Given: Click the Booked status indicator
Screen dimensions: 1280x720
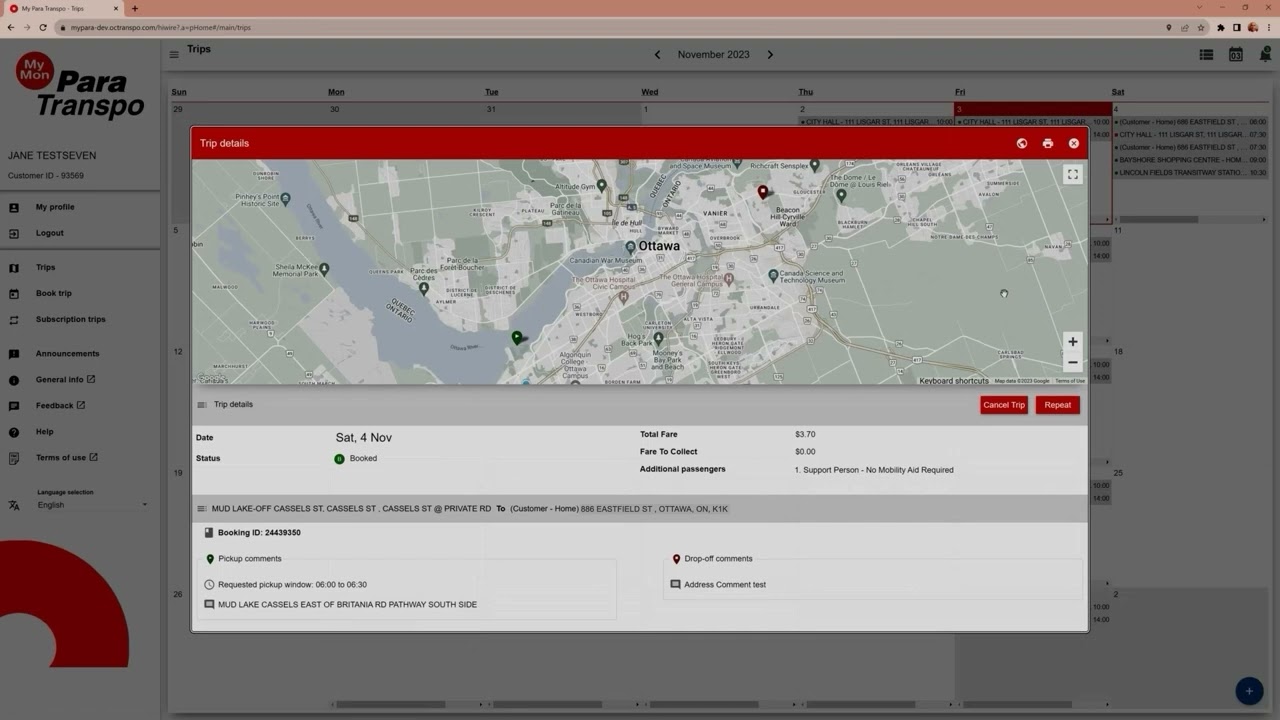Looking at the screenshot, I should pos(356,459).
